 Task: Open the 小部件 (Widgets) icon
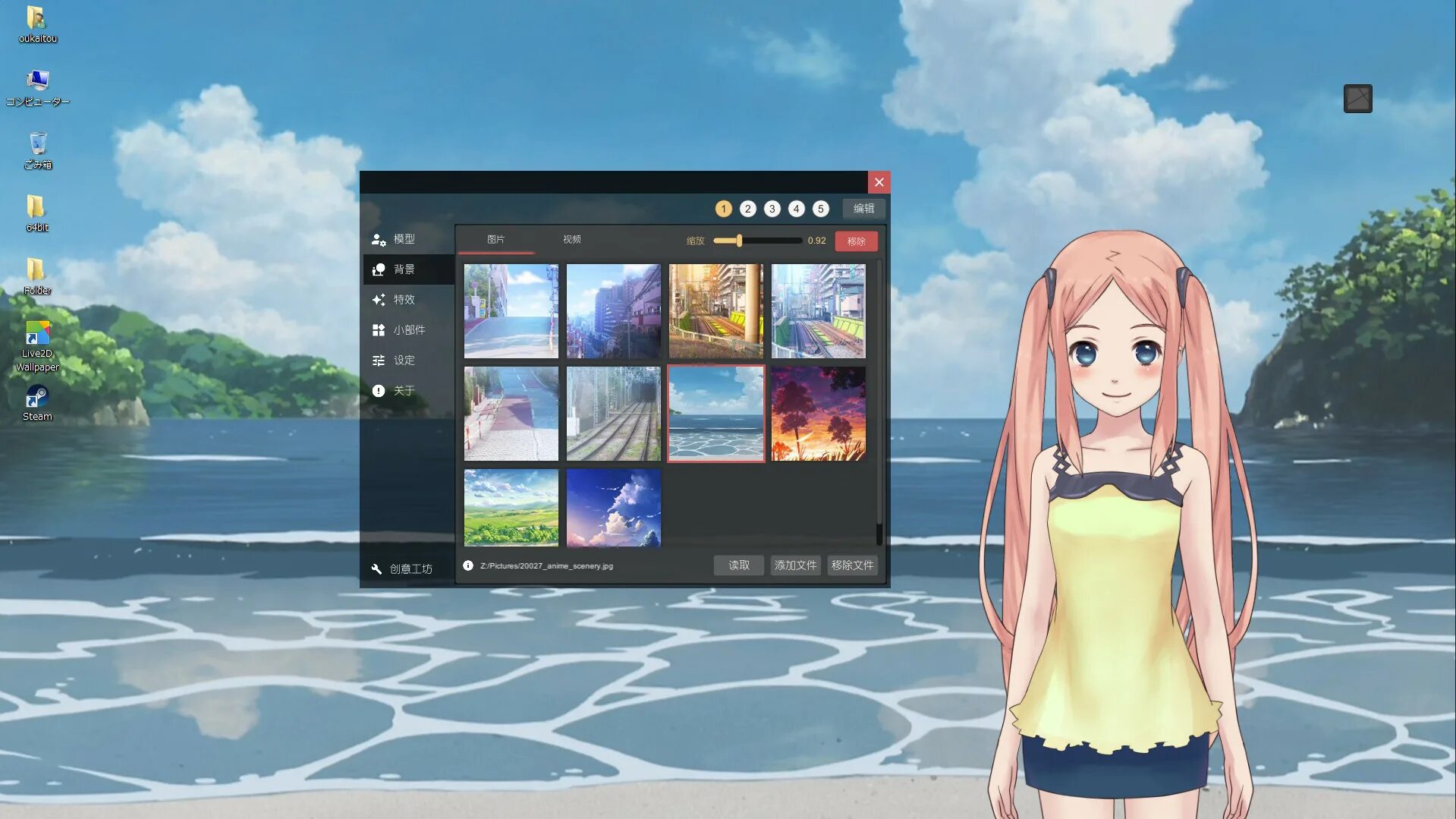click(x=379, y=330)
